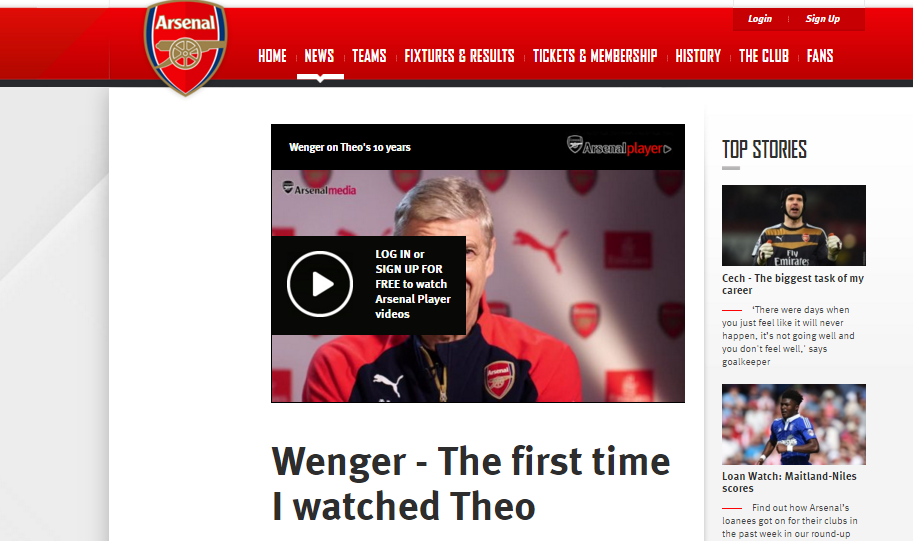
Task: Navigate to The Club section
Action: (763, 56)
